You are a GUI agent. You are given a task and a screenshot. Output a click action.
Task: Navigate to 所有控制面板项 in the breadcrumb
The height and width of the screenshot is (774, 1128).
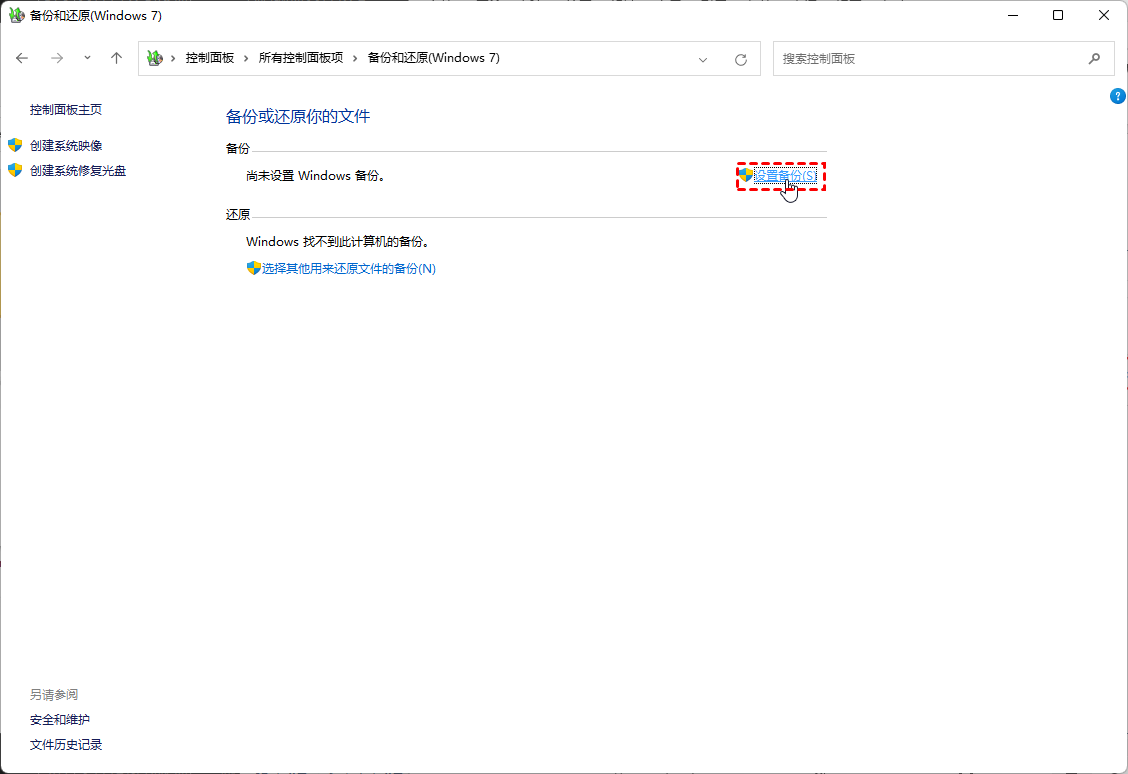(300, 58)
